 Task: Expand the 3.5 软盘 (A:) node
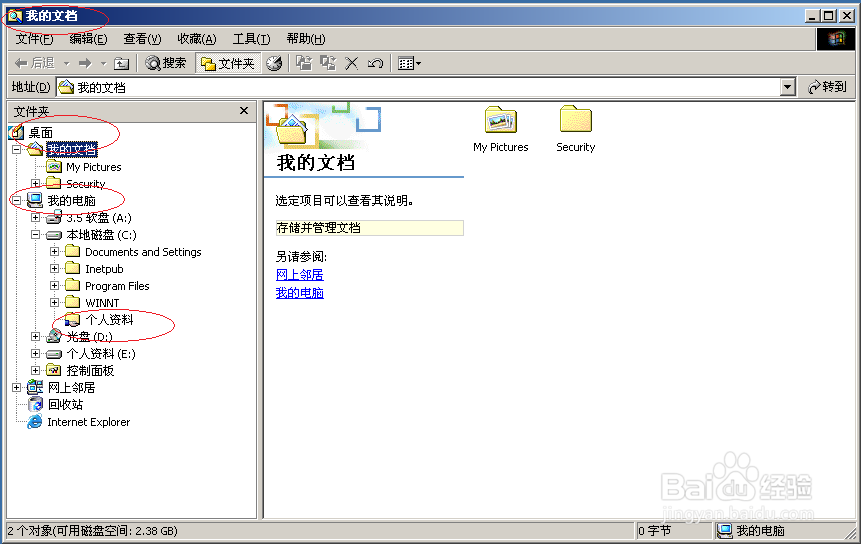pos(35,217)
